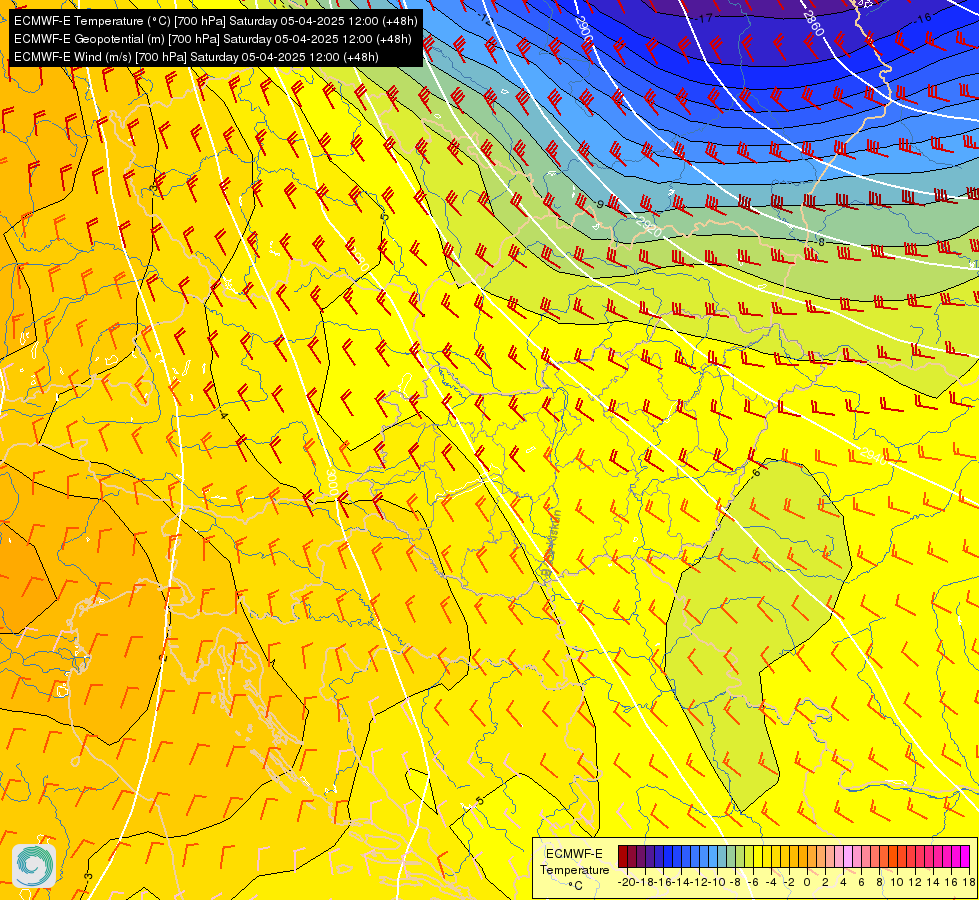Click the 0 label on the legend scale
The image size is (979, 900).
(x=807, y=882)
